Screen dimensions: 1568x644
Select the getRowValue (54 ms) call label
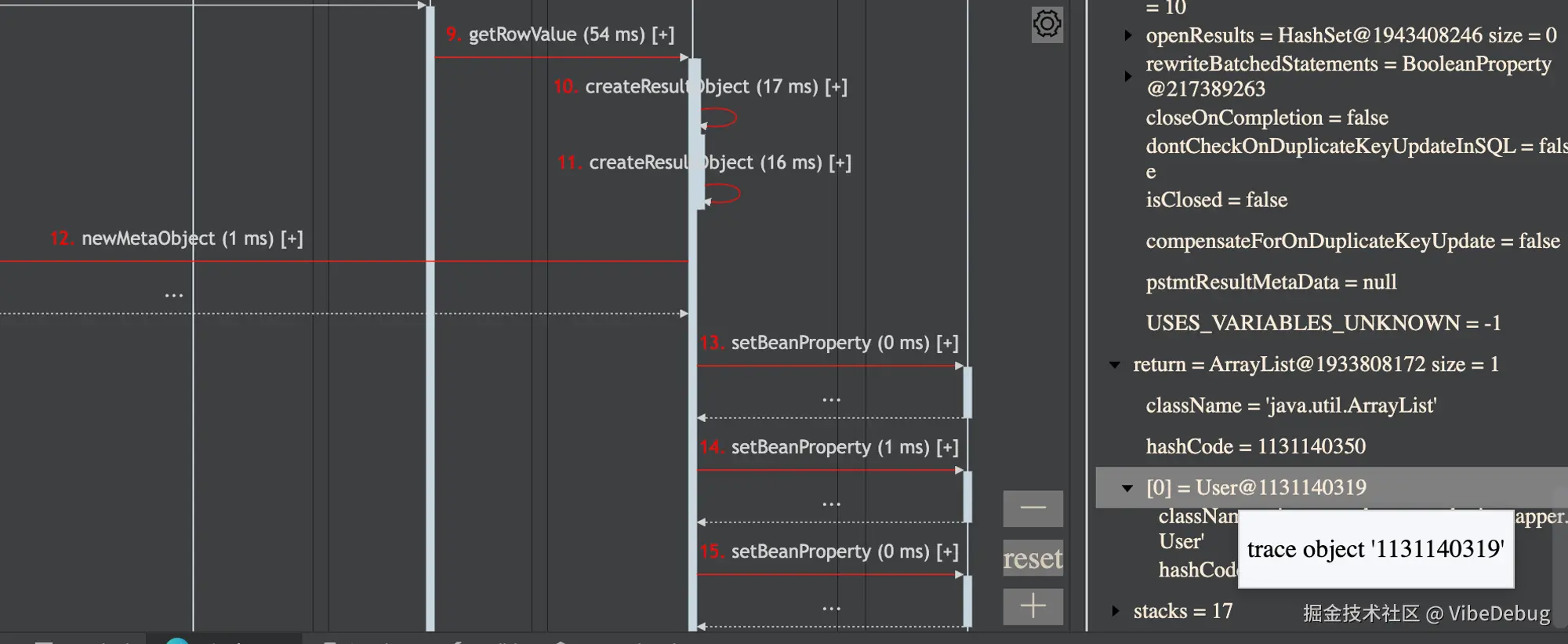pyautogui.click(x=557, y=35)
